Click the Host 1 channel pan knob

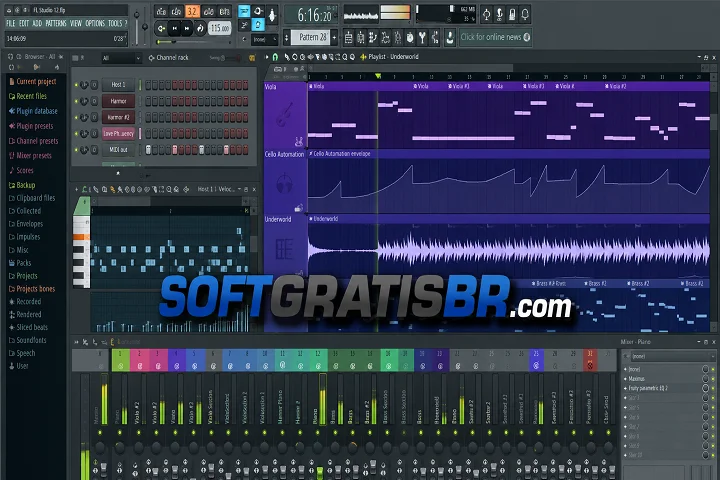84,85
